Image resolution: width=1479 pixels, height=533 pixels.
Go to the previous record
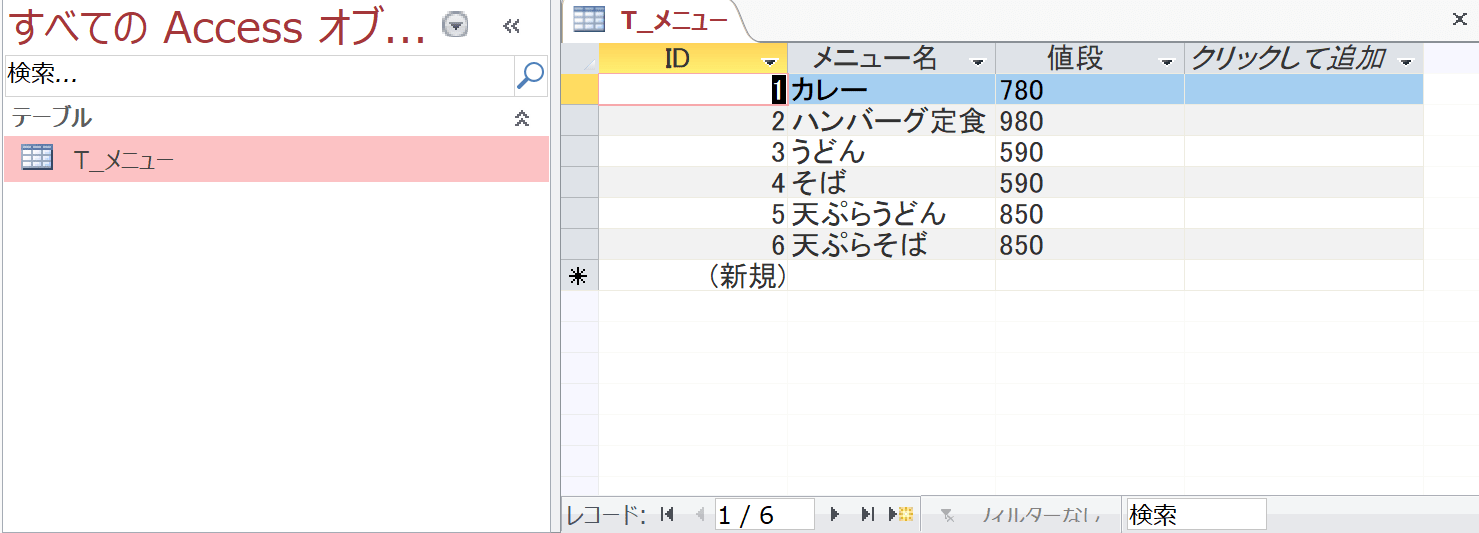[699, 515]
